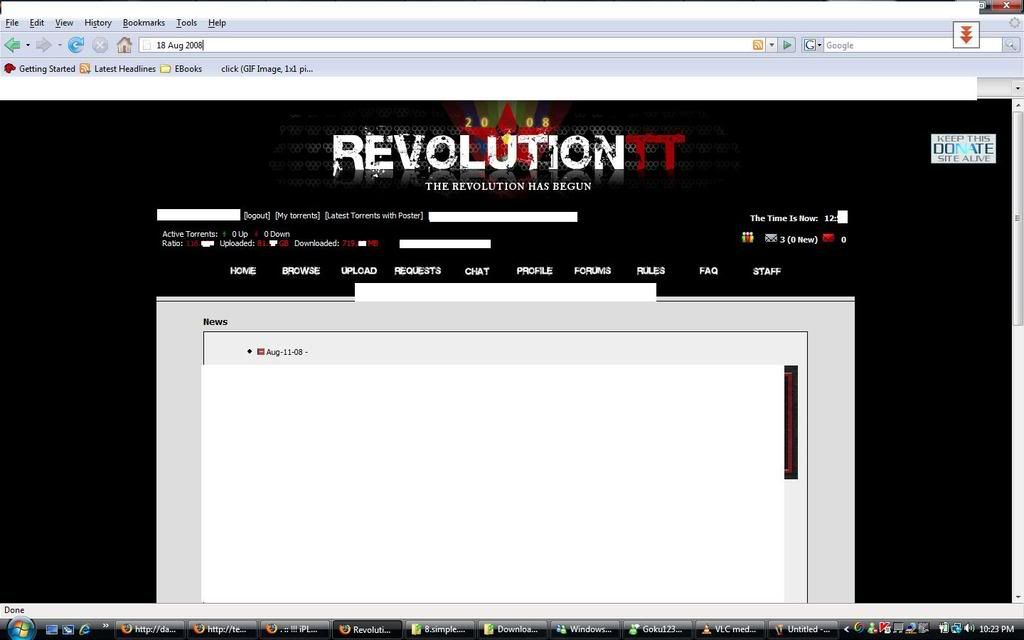Open the Forward button history dropdown arrow
Screen dimensions: 1024x640
59,45
